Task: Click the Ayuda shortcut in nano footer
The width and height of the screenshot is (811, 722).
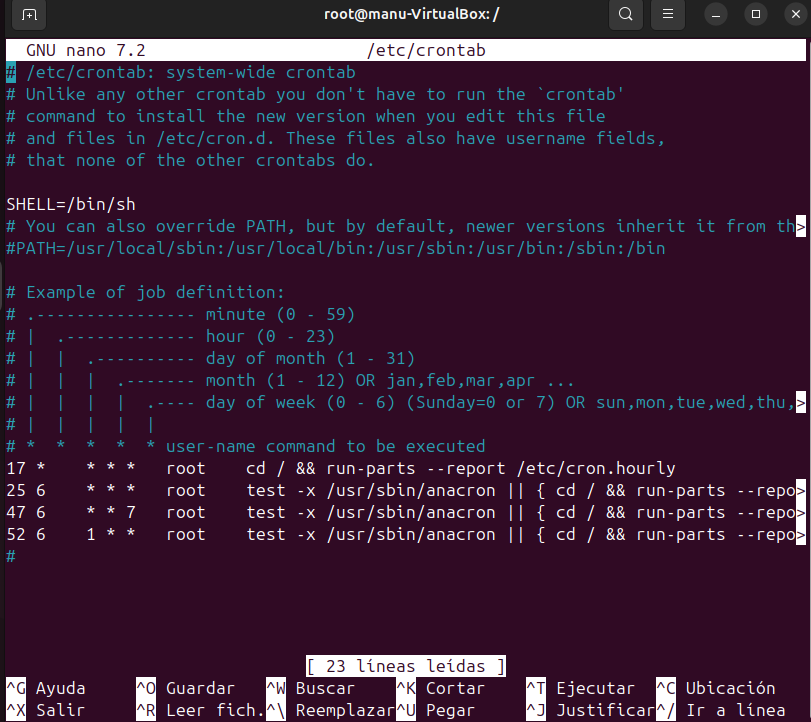Action: [x=60, y=689]
